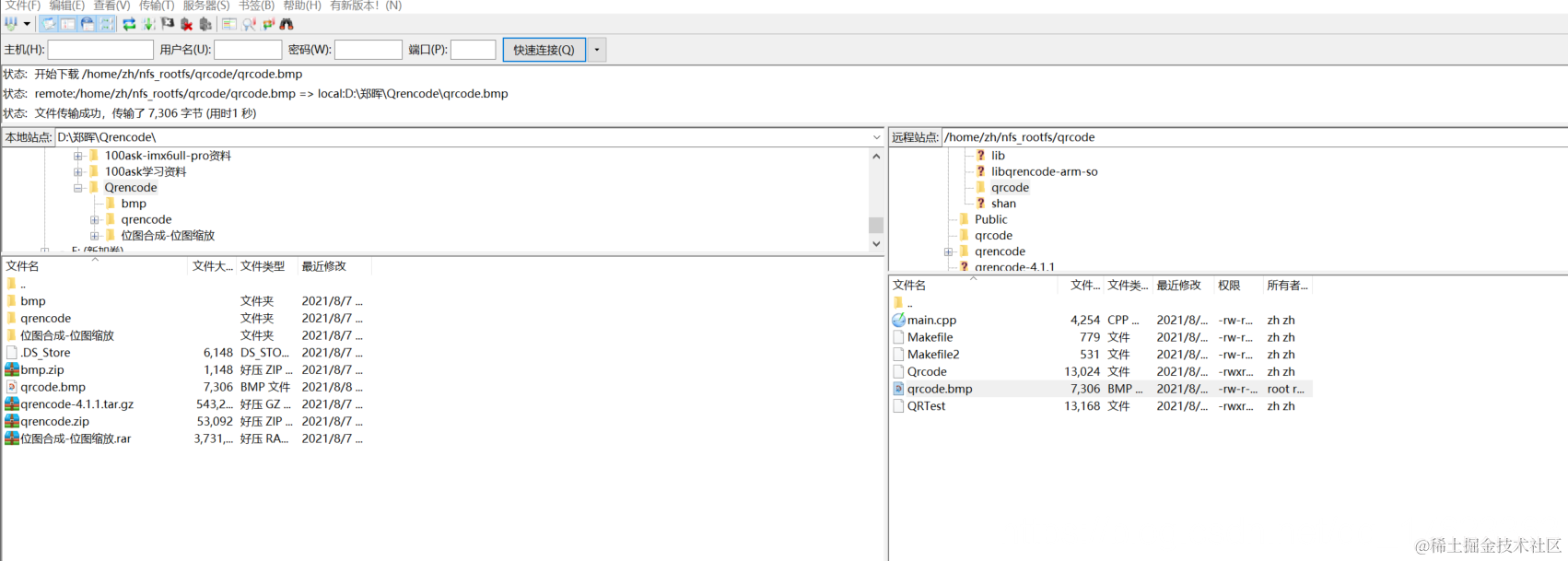Open the Site Manager icon
The width and height of the screenshot is (1568, 561).
11,24
